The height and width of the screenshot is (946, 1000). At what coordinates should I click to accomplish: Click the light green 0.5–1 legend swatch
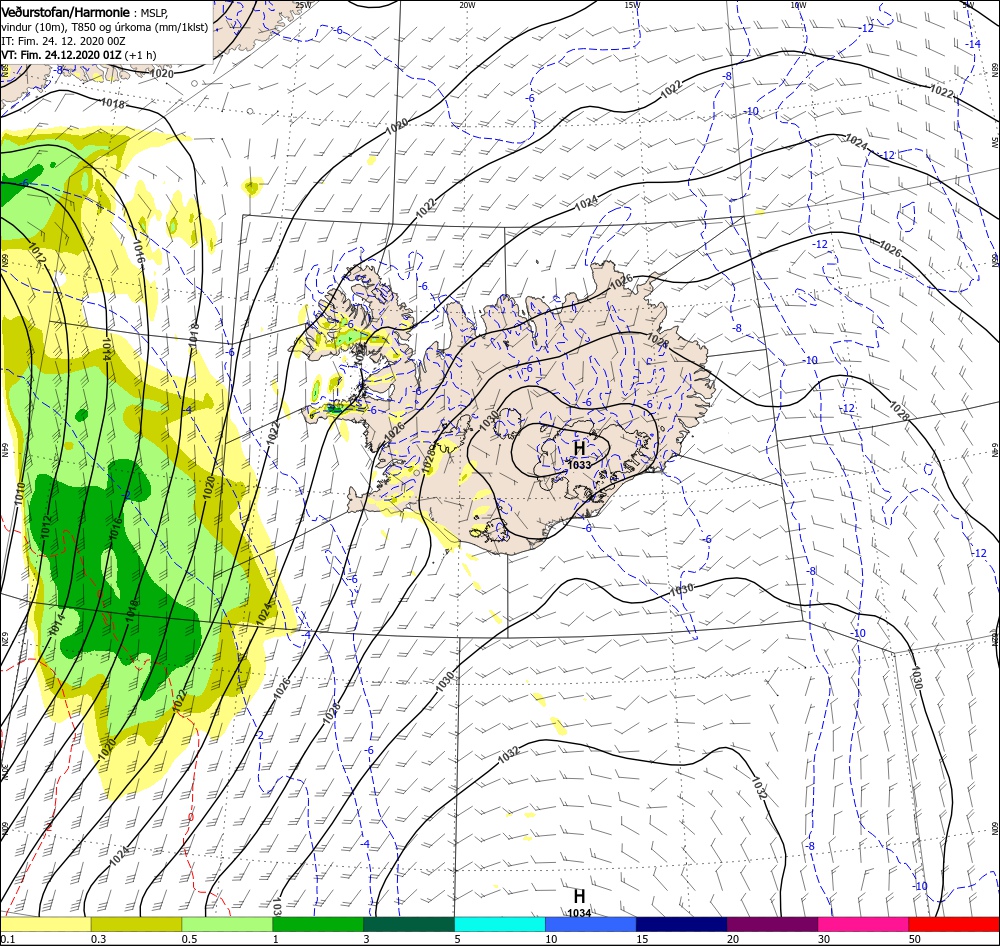[227, 924]
